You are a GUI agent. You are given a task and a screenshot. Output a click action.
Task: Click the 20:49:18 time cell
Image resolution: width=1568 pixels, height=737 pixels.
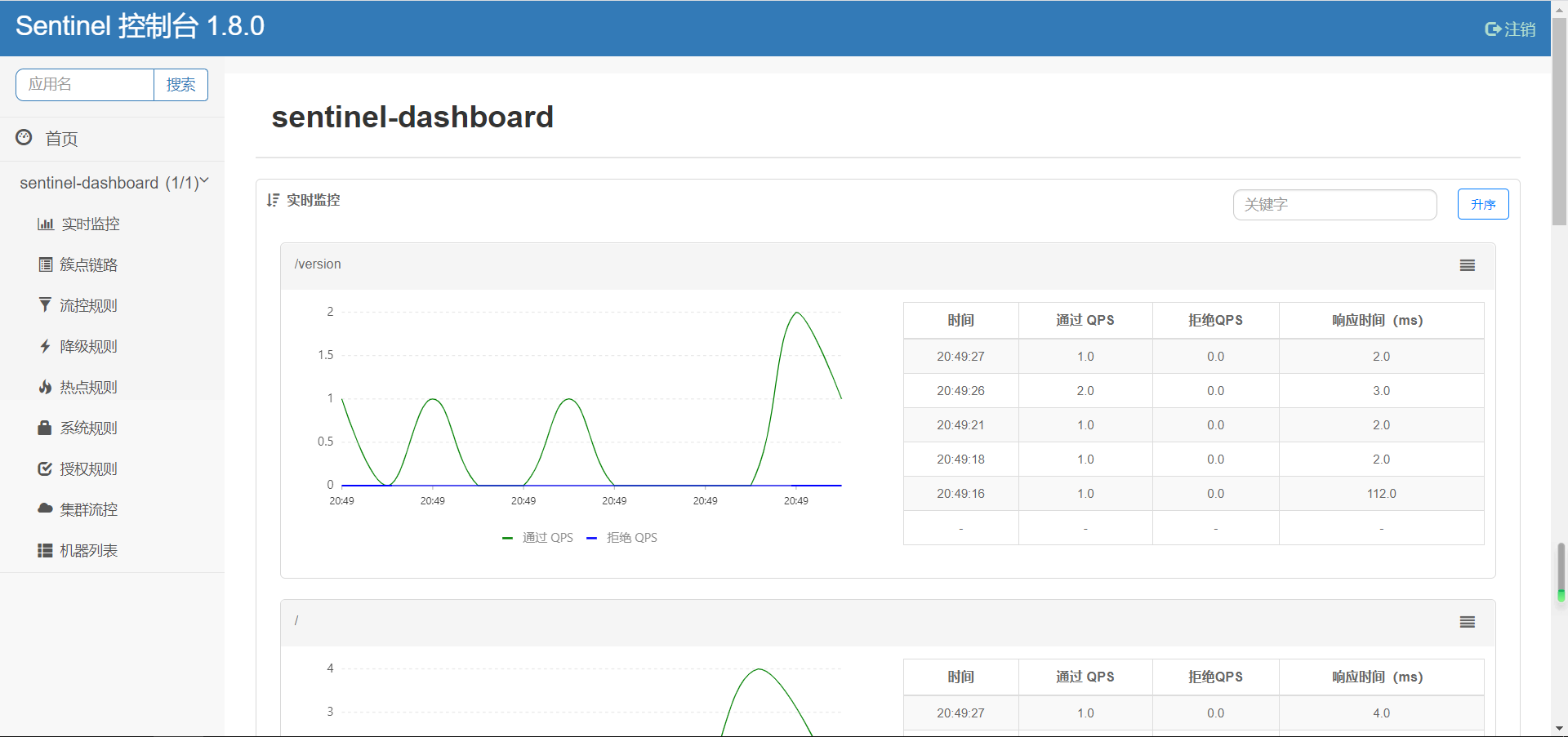960,460
